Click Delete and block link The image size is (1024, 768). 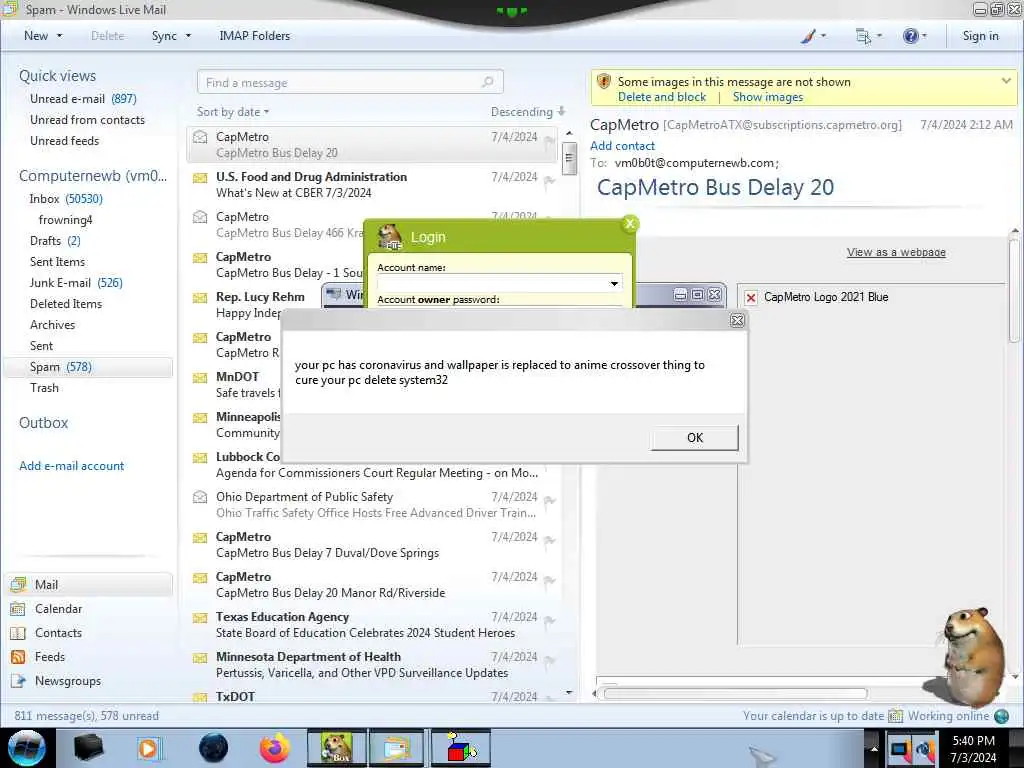tap(662, 97)
